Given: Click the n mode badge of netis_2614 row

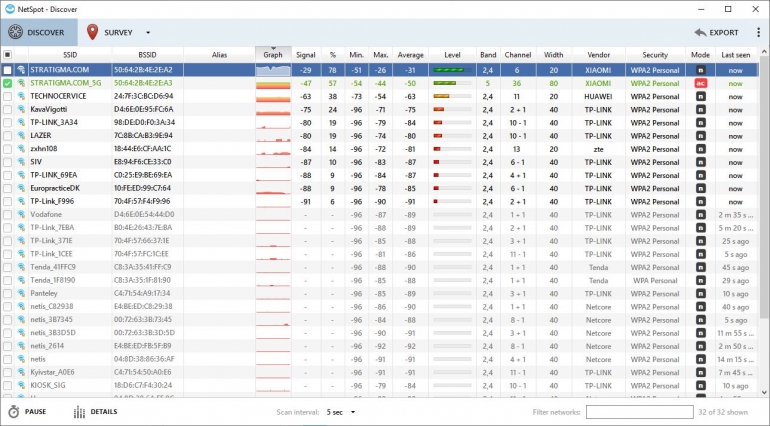Looking at the screenshot, I should [x=700, y=346].
